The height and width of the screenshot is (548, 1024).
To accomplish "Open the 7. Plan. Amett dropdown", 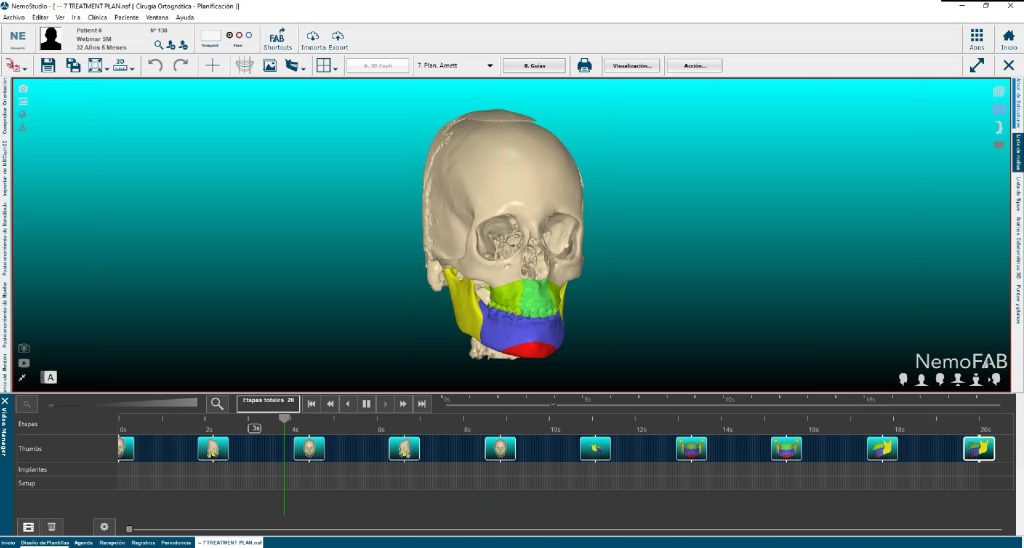I will (x=455, y=65).
